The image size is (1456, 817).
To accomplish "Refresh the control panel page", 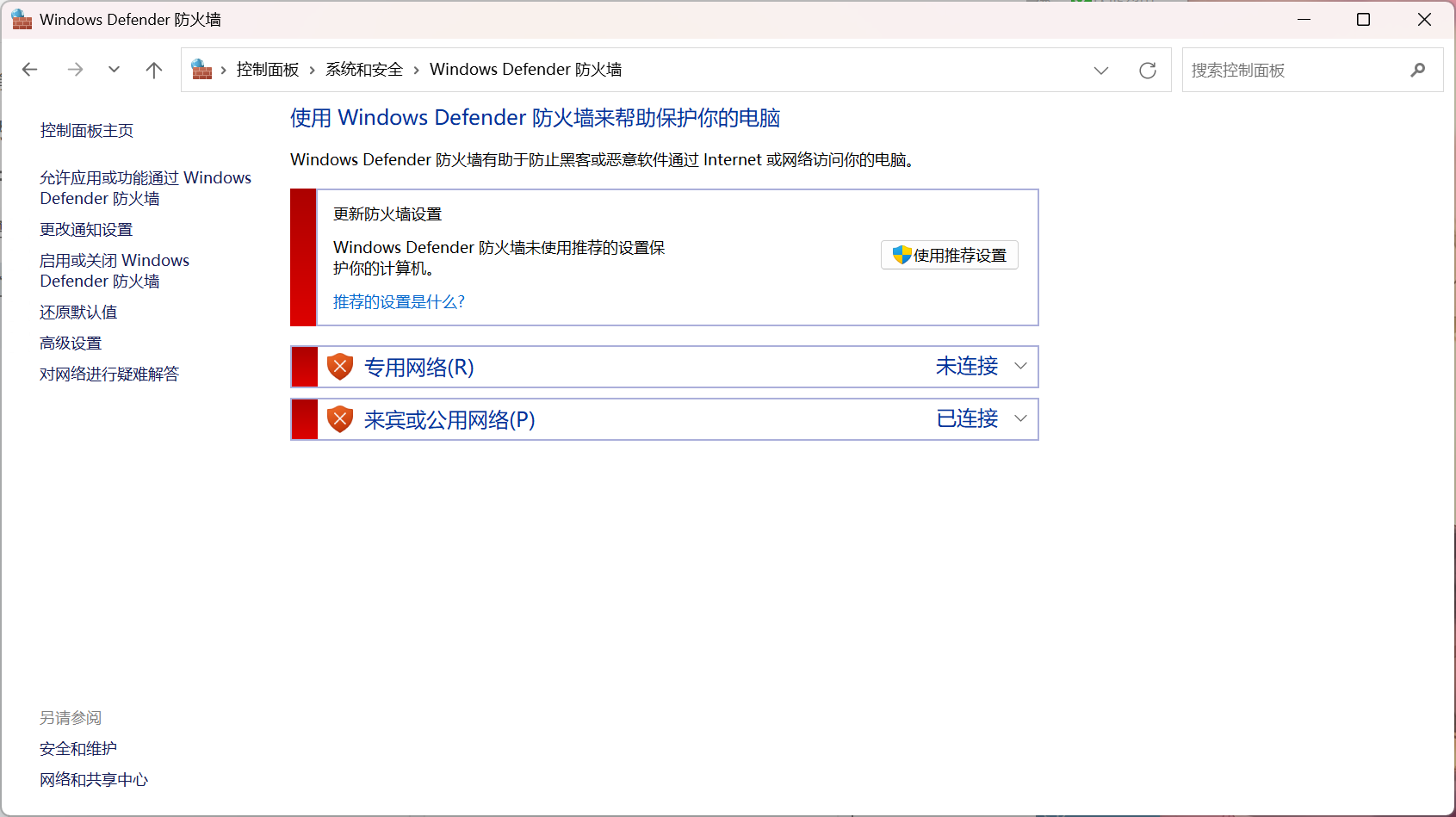I will (x=1148, y=71).
